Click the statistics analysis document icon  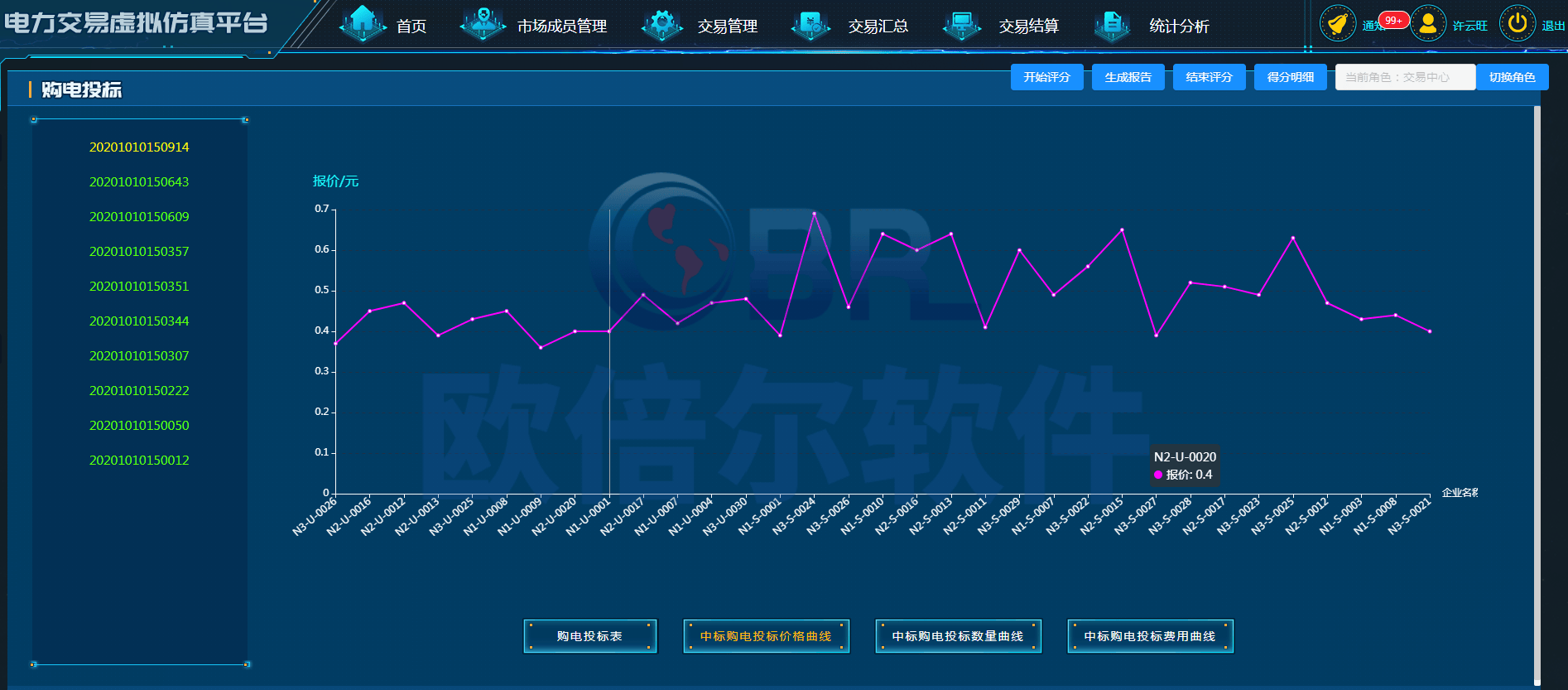click(x=1112, y=25)
